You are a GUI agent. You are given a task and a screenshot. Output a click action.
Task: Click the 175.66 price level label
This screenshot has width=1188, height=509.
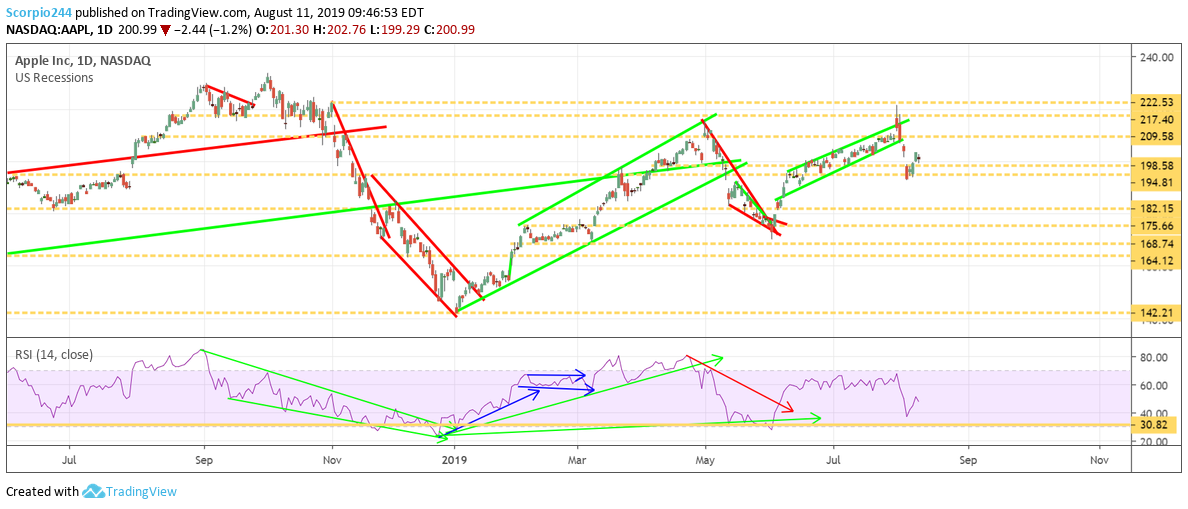[1155, 226]
